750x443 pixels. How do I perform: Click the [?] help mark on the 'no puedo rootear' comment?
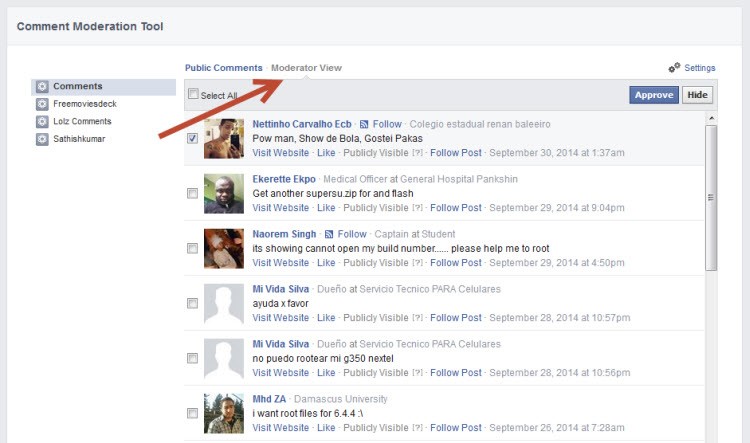[418, 373]
